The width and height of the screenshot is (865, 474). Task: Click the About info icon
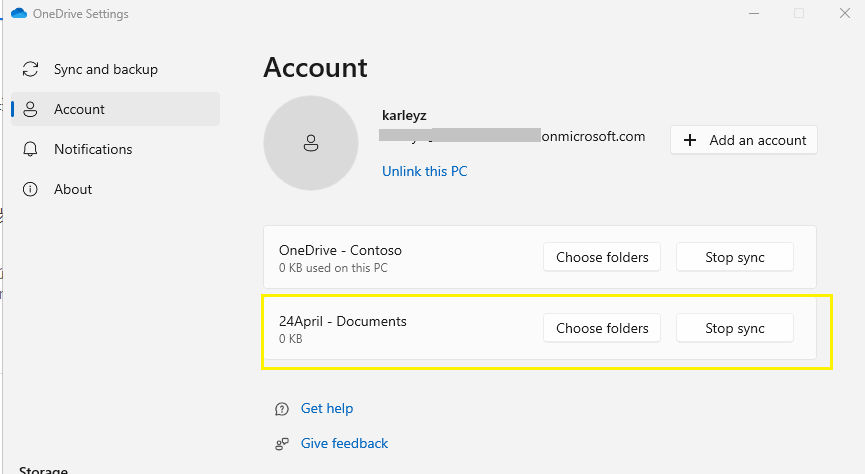point(31,190)
